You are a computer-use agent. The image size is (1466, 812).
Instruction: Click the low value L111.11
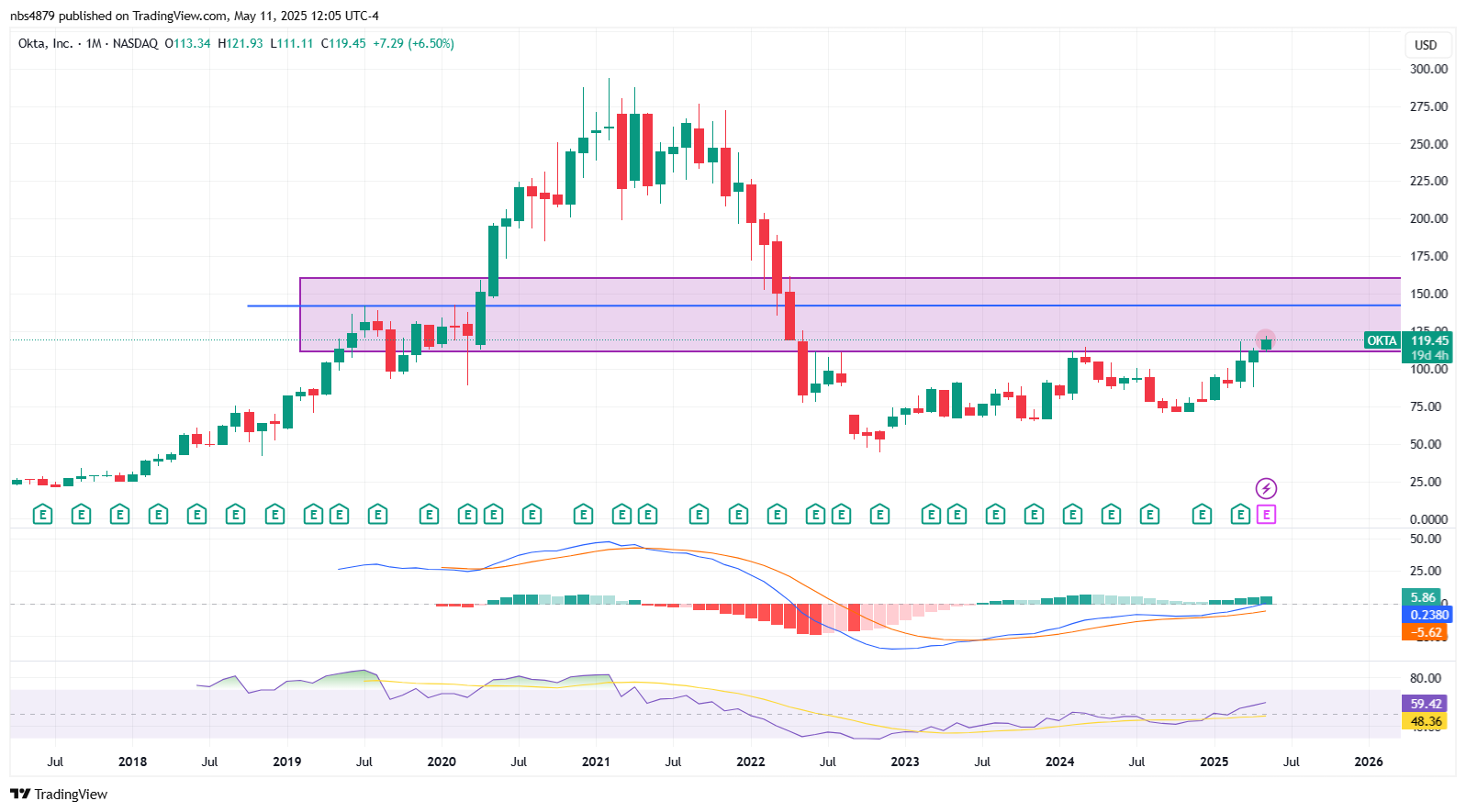(292, 43)
